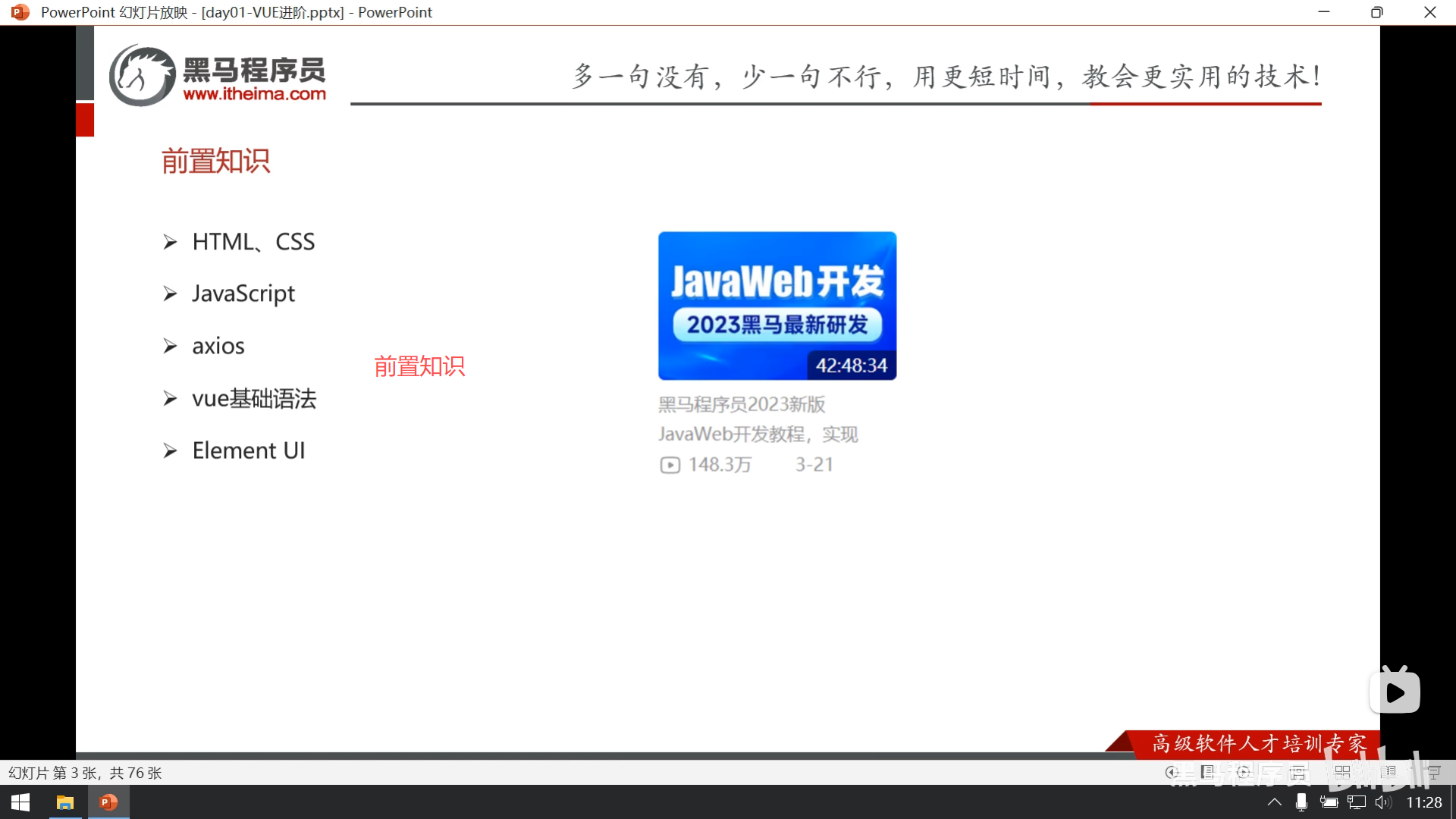
Task: Click the Slide Show view icon
Action: click(1433, 772)
